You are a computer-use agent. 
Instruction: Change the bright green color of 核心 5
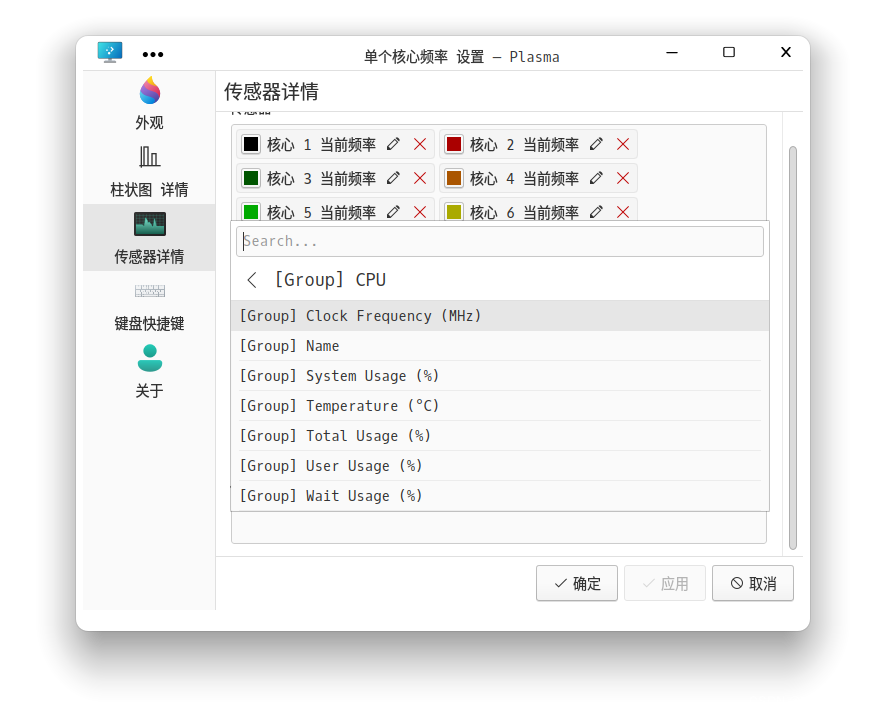tap(251, 212)
